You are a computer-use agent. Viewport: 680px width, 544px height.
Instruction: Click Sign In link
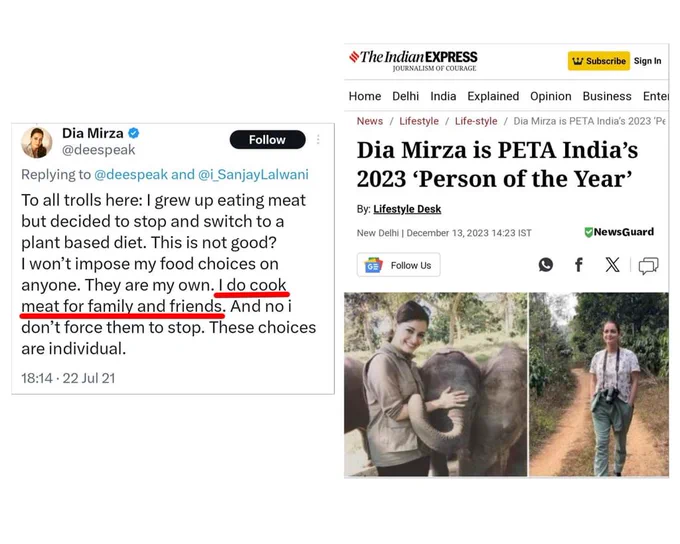(647, 61)
